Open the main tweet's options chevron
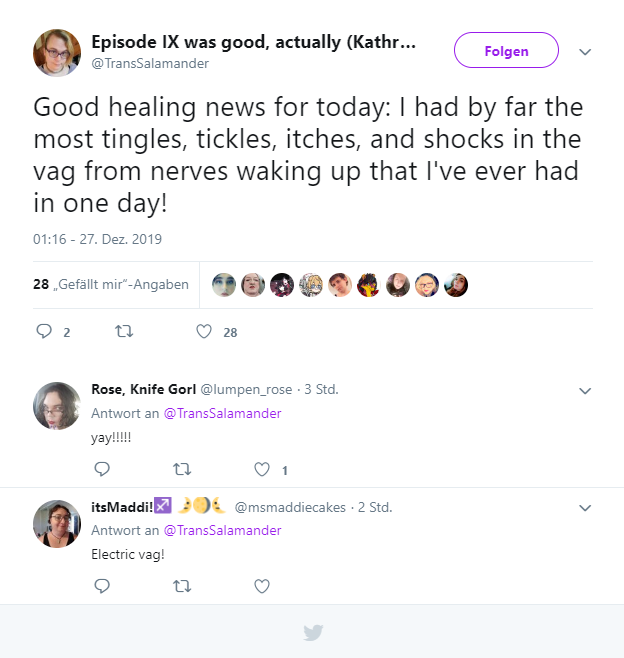 (585, 52)
